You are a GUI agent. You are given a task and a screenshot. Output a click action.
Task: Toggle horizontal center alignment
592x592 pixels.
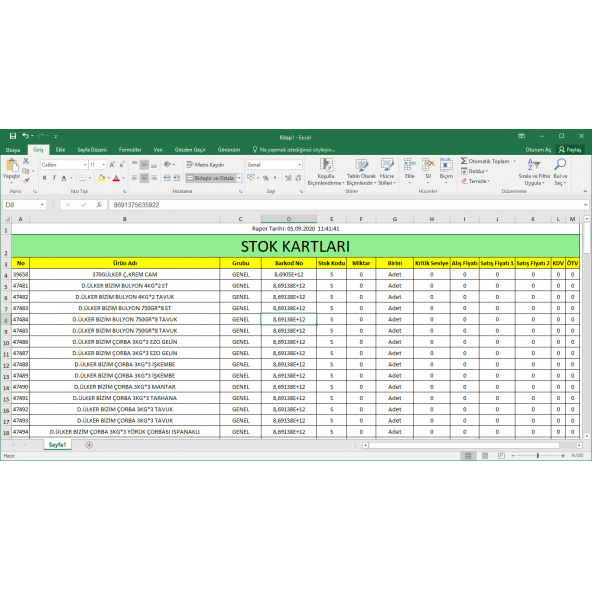pyautogui.click(x=144, y=178)
